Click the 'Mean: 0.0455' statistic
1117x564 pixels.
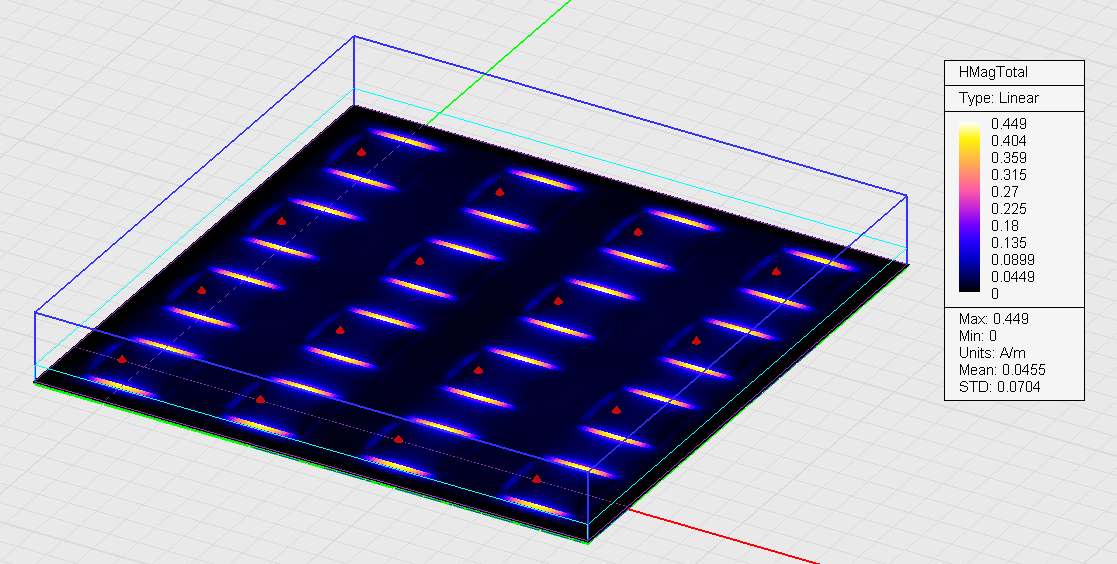[x=1002, y=370]
